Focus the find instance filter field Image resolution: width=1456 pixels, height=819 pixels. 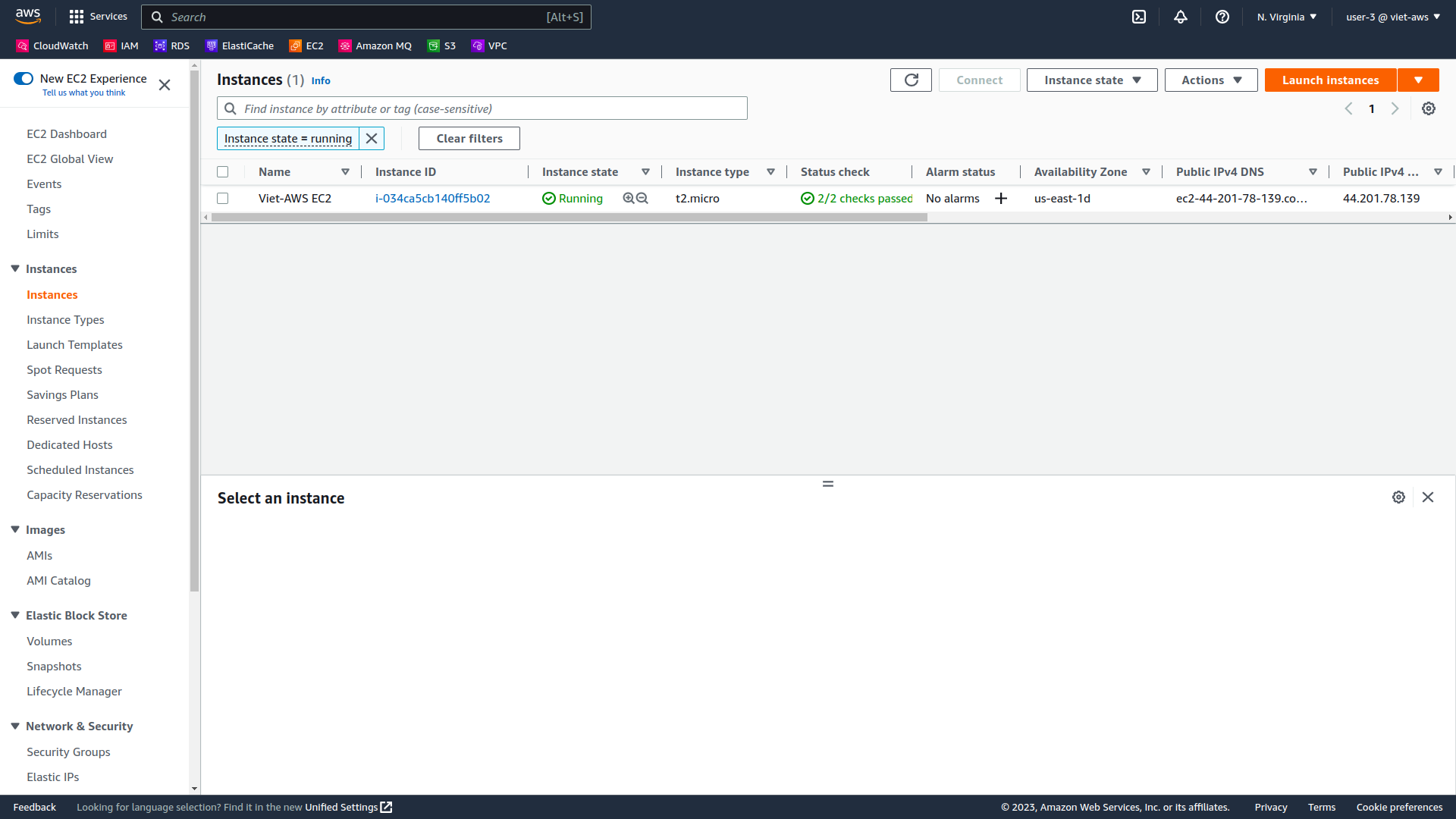click(482, 108)
